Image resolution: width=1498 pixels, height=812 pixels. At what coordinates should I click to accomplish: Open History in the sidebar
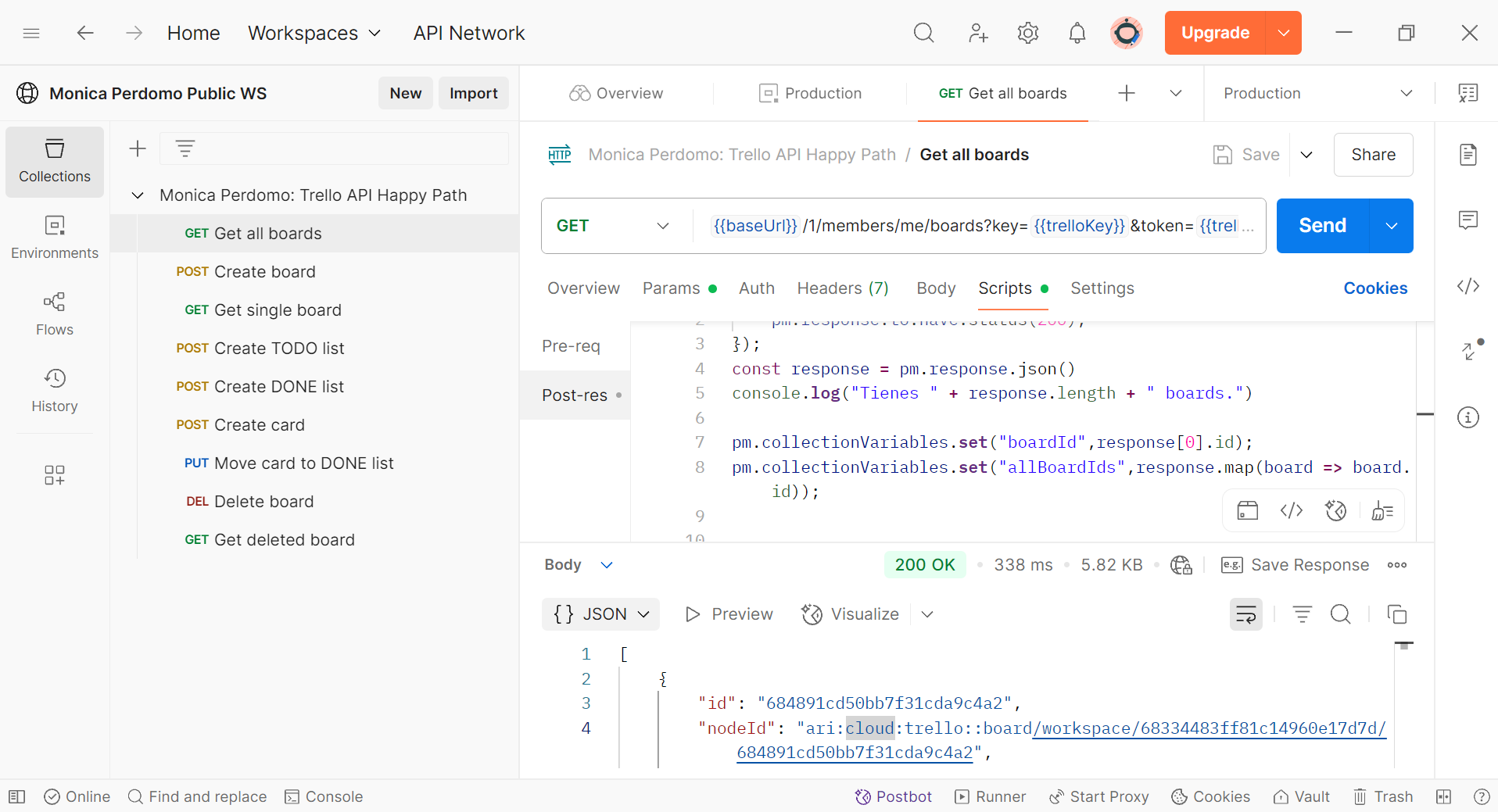tap(55, 392)
